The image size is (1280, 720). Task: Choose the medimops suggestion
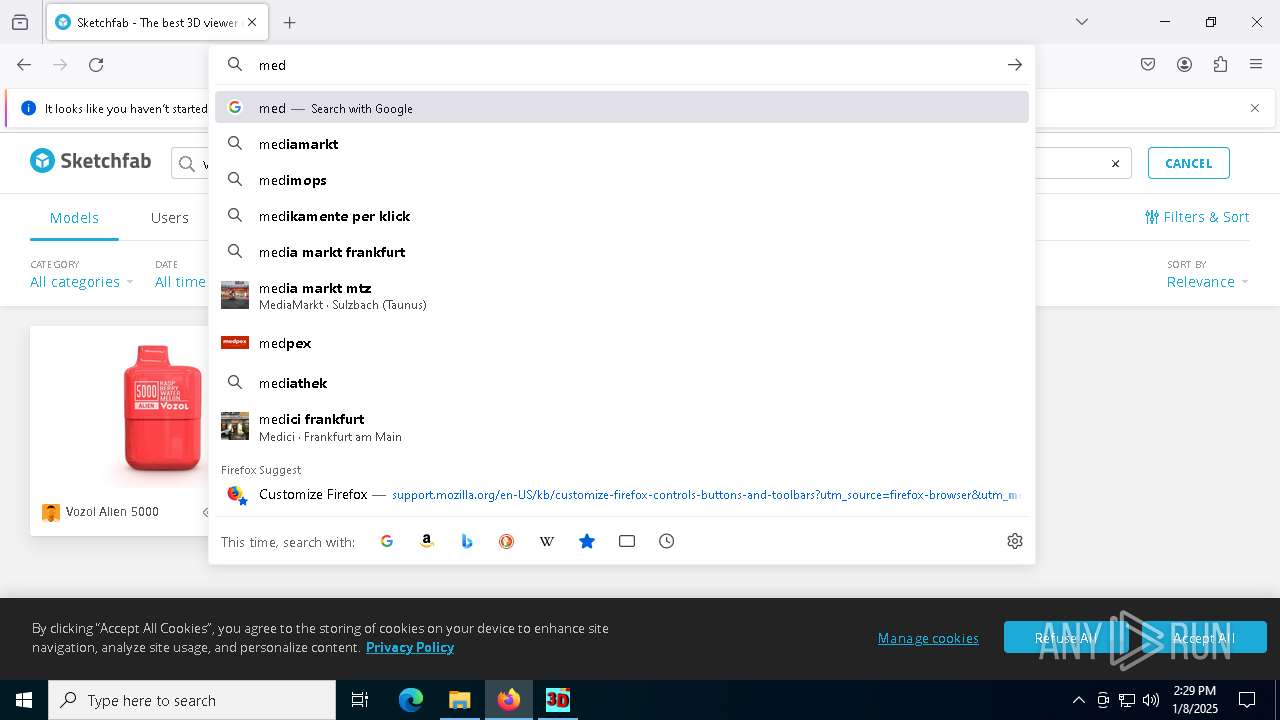(622, 180)
